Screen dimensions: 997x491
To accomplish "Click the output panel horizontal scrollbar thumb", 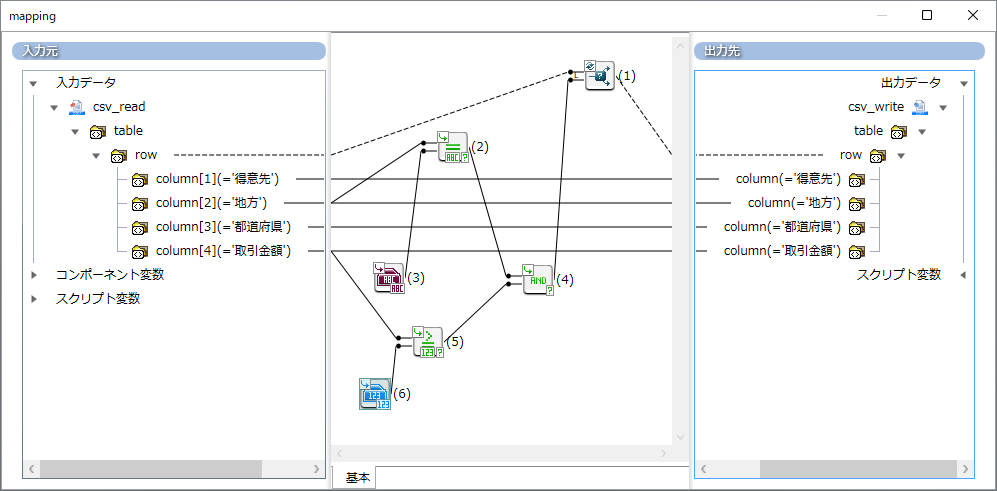I will 858,469.
